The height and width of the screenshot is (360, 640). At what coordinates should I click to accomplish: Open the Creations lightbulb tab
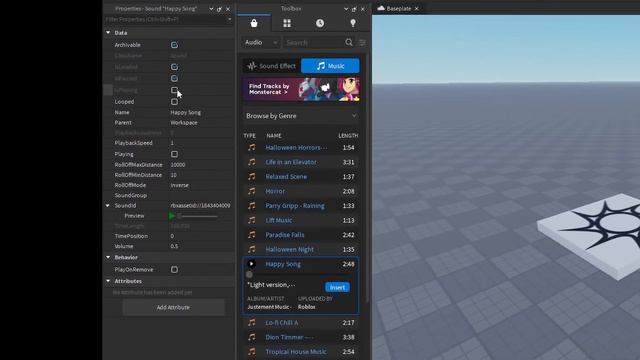pos(353,23)
